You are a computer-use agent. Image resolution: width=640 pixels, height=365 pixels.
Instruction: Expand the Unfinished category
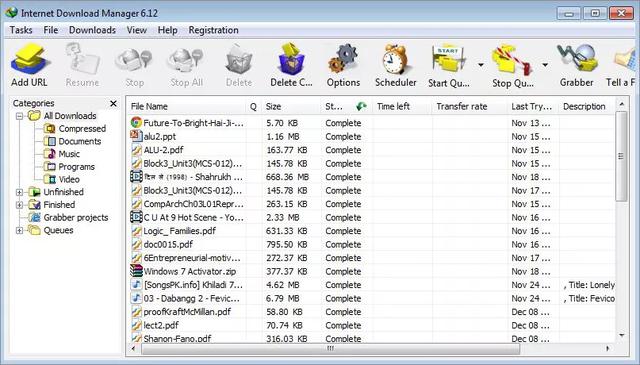19,192
